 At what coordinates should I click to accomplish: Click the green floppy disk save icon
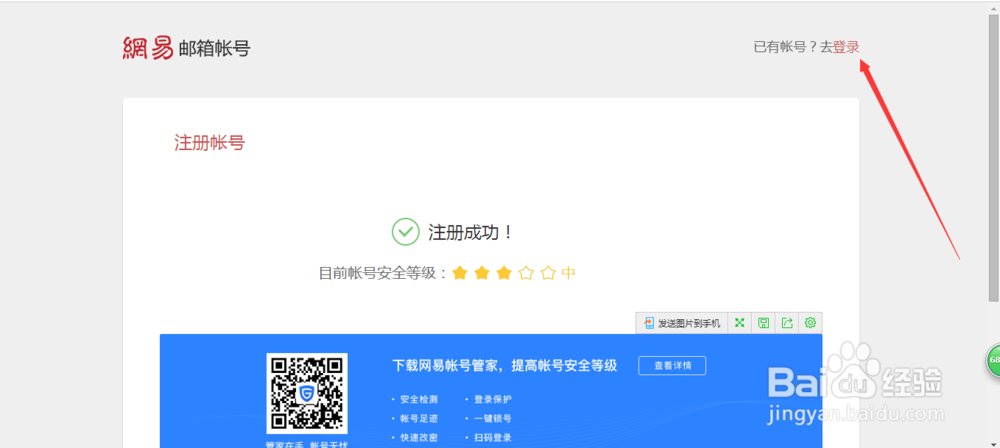(763, 323)
